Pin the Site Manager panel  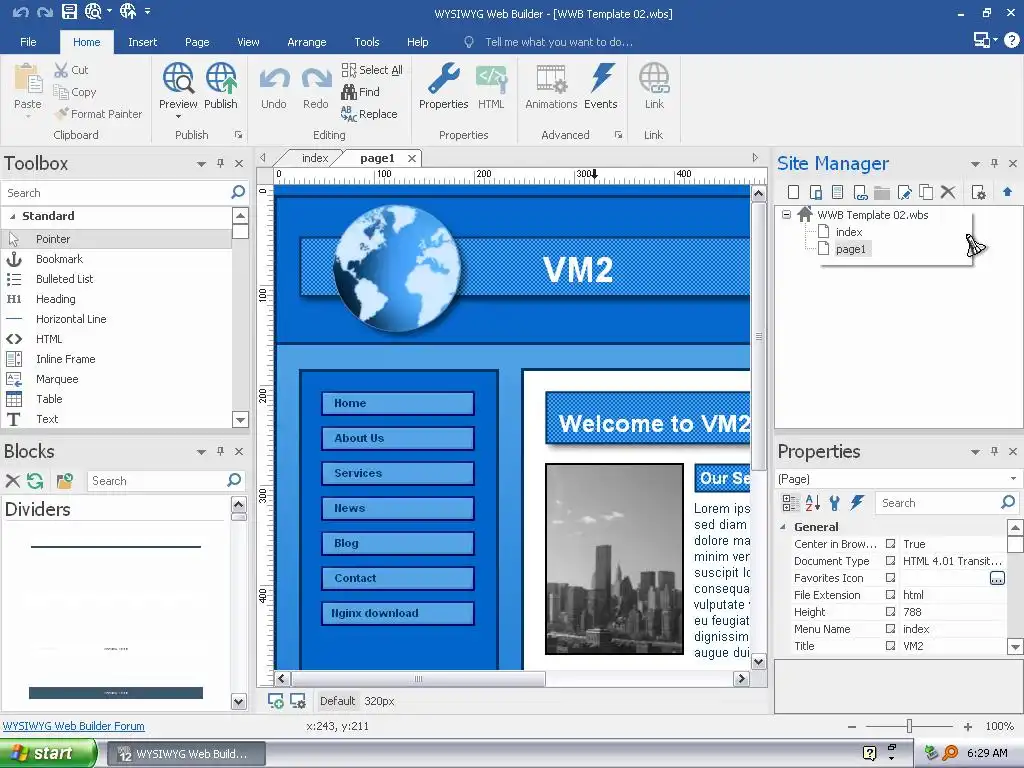pyautogui.click(x=994, y=163)
